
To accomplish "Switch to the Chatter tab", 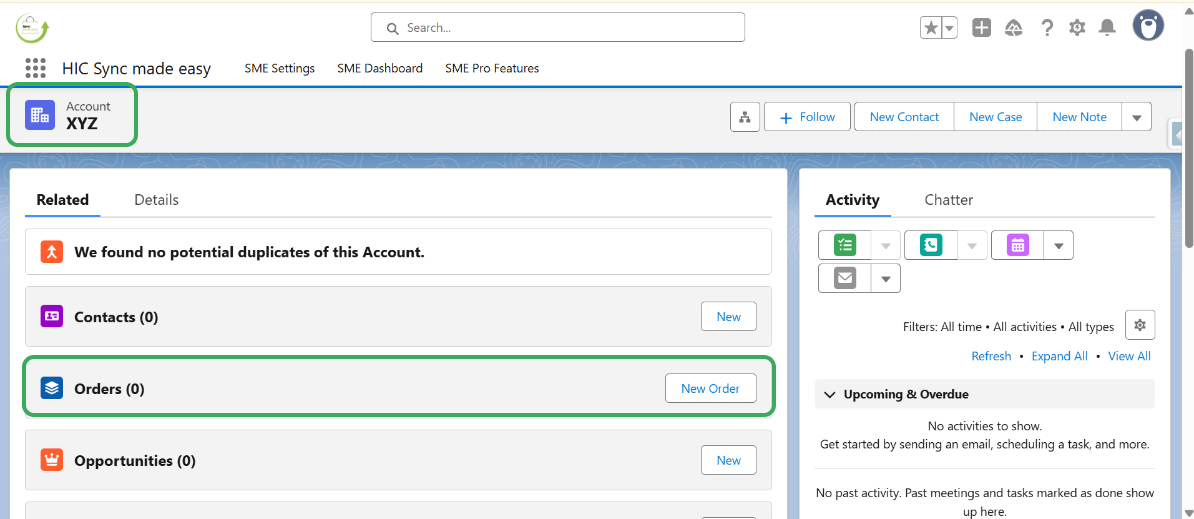I will point(948,200).
